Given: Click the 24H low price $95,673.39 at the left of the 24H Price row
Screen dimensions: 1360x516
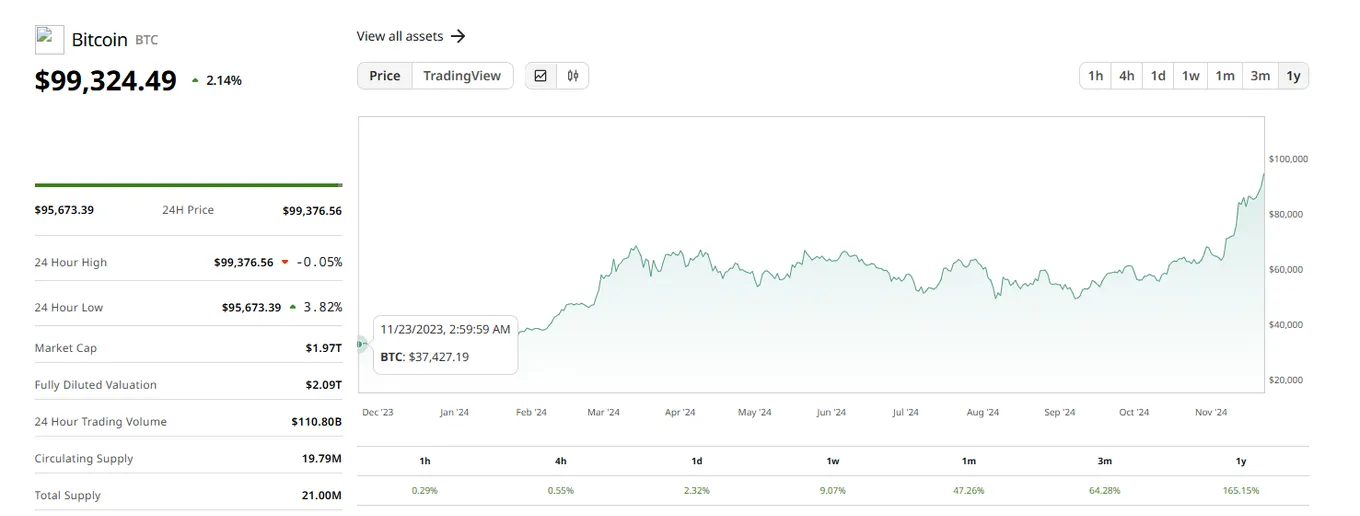Looking at the screenshot, I should (x=64, y=210).
